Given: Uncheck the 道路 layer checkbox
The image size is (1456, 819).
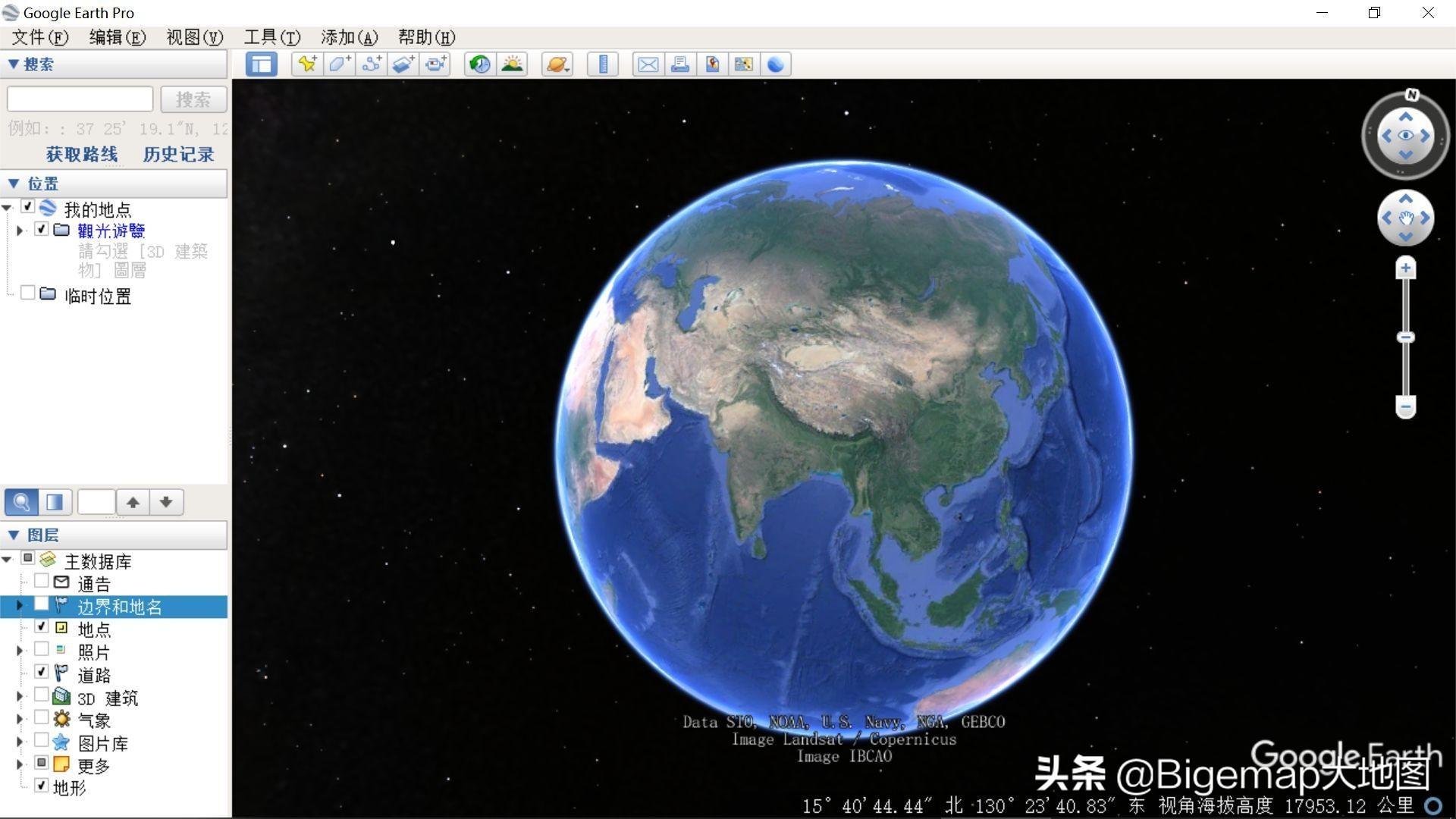Looking at the screenshot, I should pos(42,673).
